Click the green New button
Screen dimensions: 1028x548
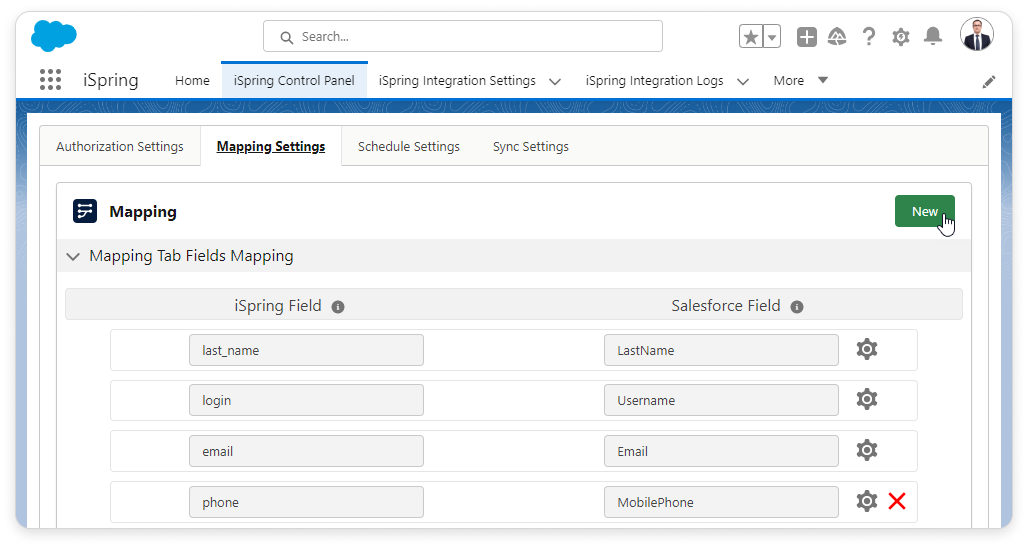click(924, 211)
